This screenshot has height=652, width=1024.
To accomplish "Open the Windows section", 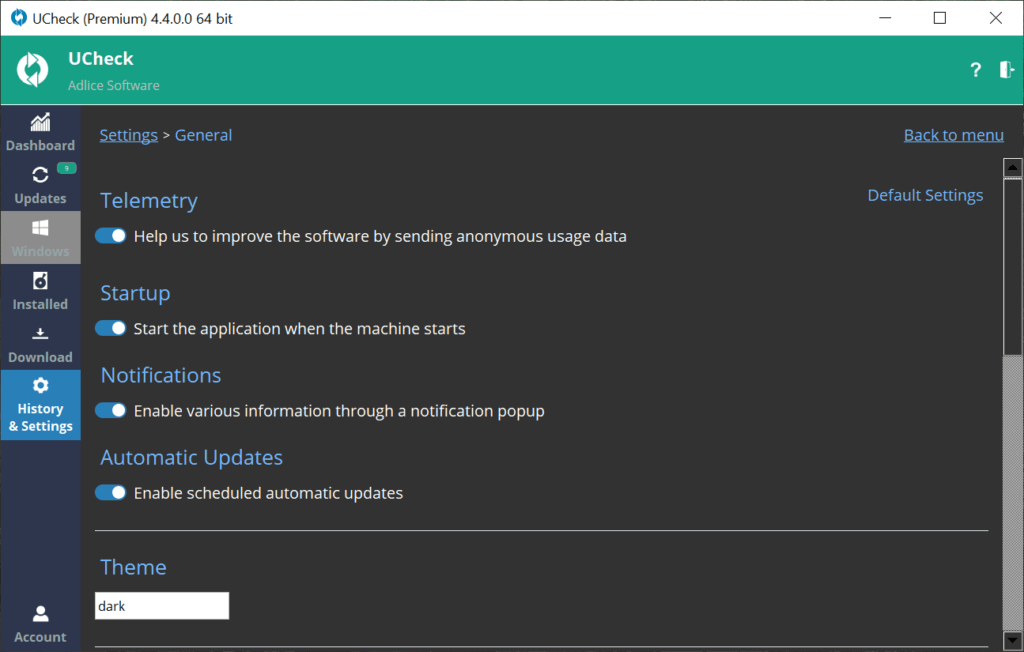I will click(x=40, y=238).
